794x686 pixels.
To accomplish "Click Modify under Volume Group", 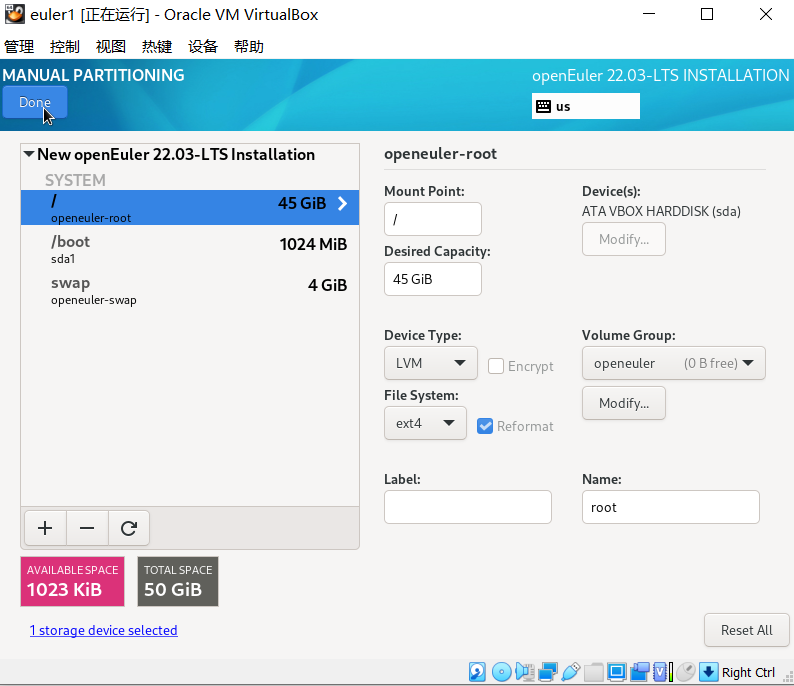I will (624, 403).
